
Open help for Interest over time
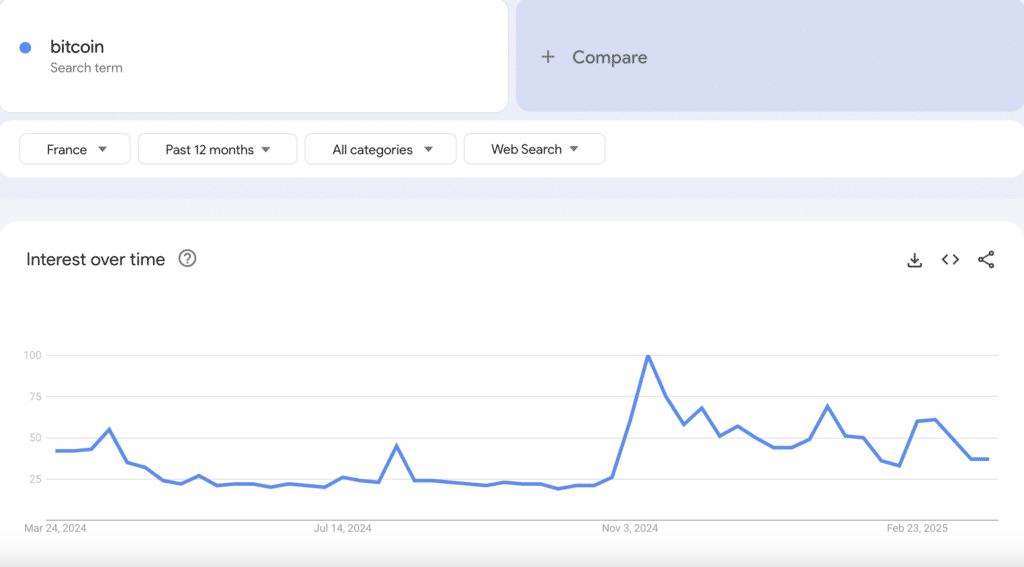tap(187, 259)
